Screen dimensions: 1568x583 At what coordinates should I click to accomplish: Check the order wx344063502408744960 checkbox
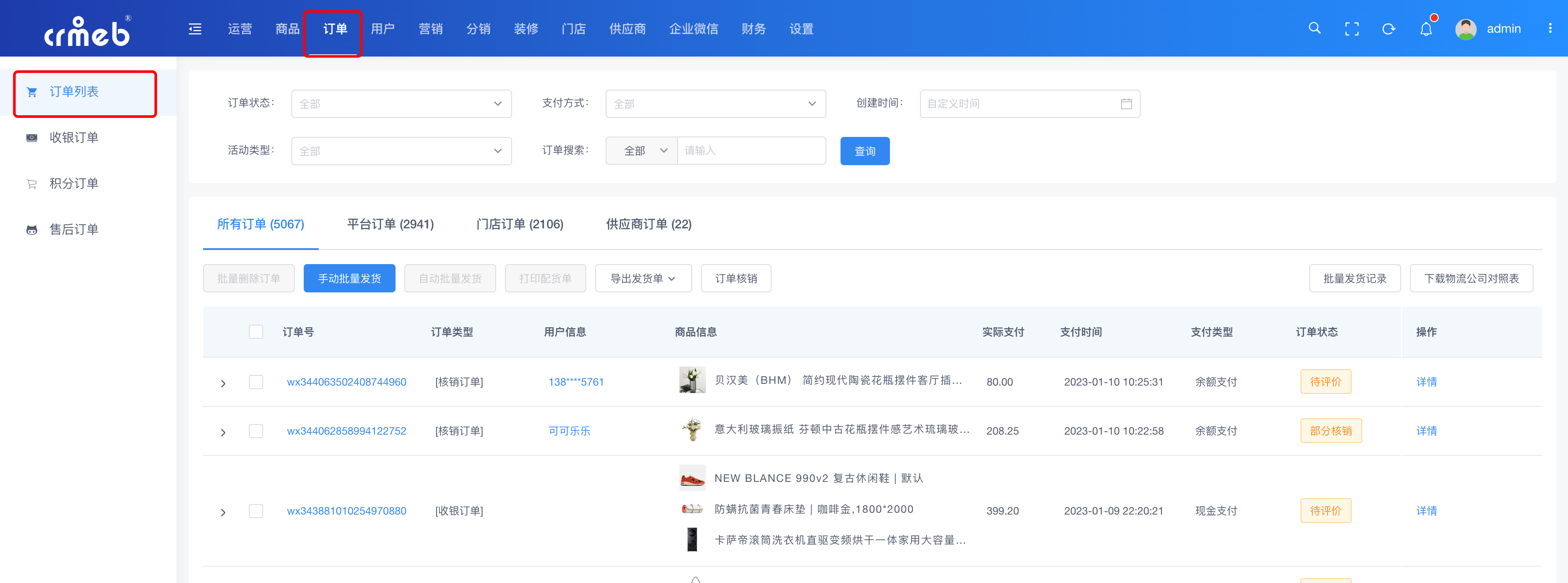click(x=256, y=382)
